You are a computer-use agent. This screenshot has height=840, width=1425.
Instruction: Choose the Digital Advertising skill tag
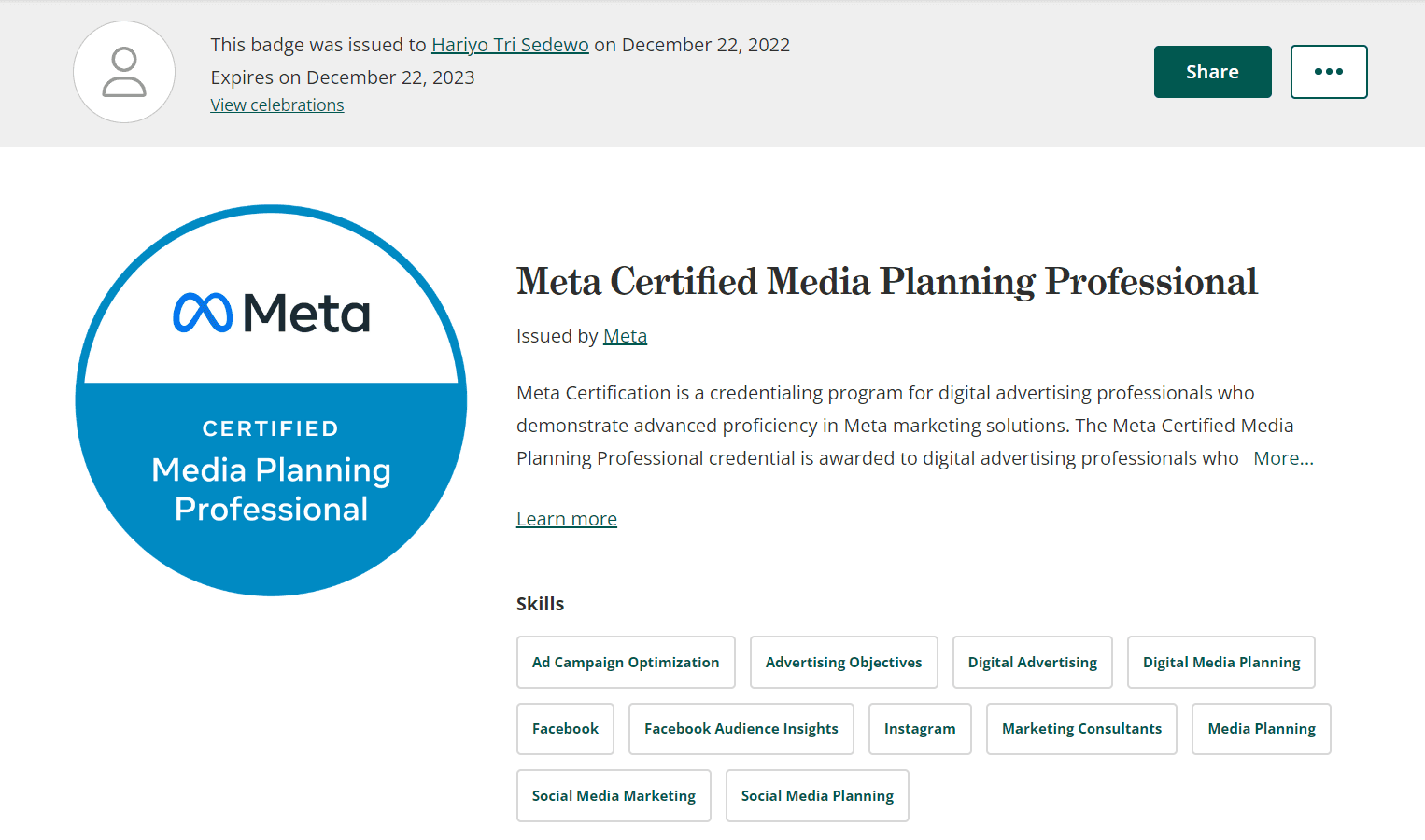click(x=1033, y=663)
